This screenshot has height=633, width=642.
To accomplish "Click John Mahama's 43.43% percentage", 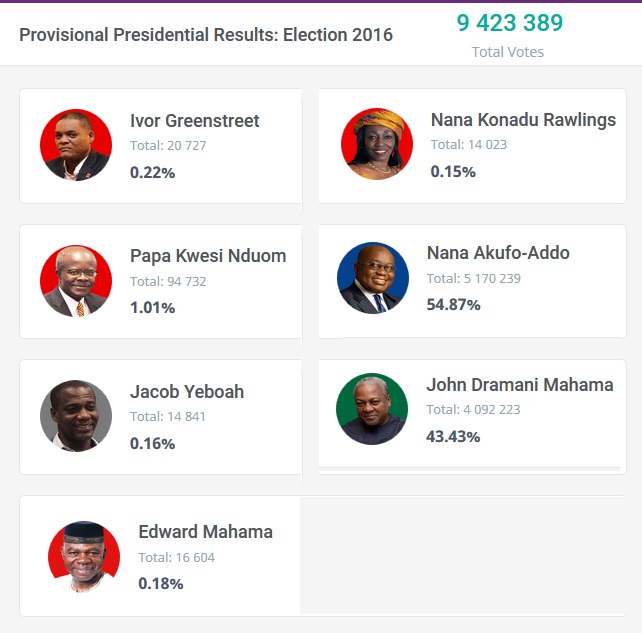I will pos(453,436).
